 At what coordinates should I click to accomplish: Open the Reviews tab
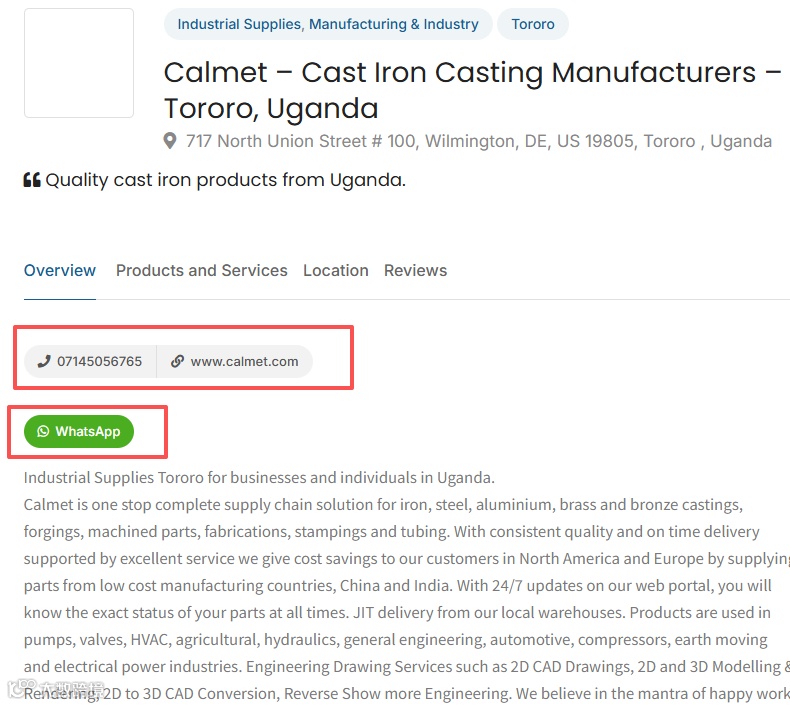pos(415,270)
